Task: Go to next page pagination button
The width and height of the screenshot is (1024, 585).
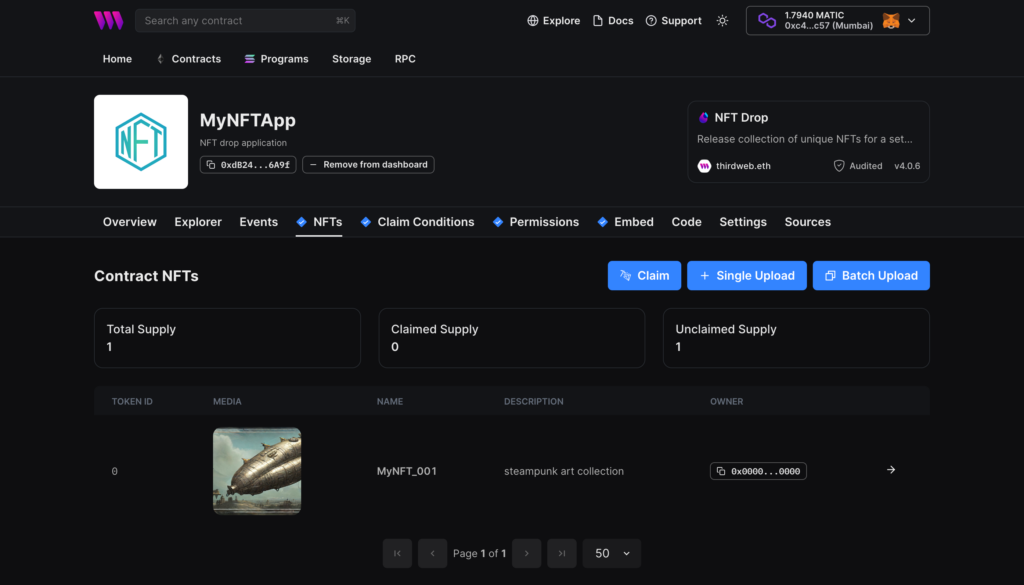Action: (526, 553)
